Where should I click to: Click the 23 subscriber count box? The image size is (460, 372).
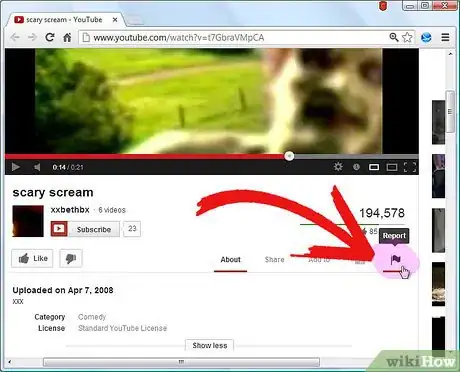132,229
